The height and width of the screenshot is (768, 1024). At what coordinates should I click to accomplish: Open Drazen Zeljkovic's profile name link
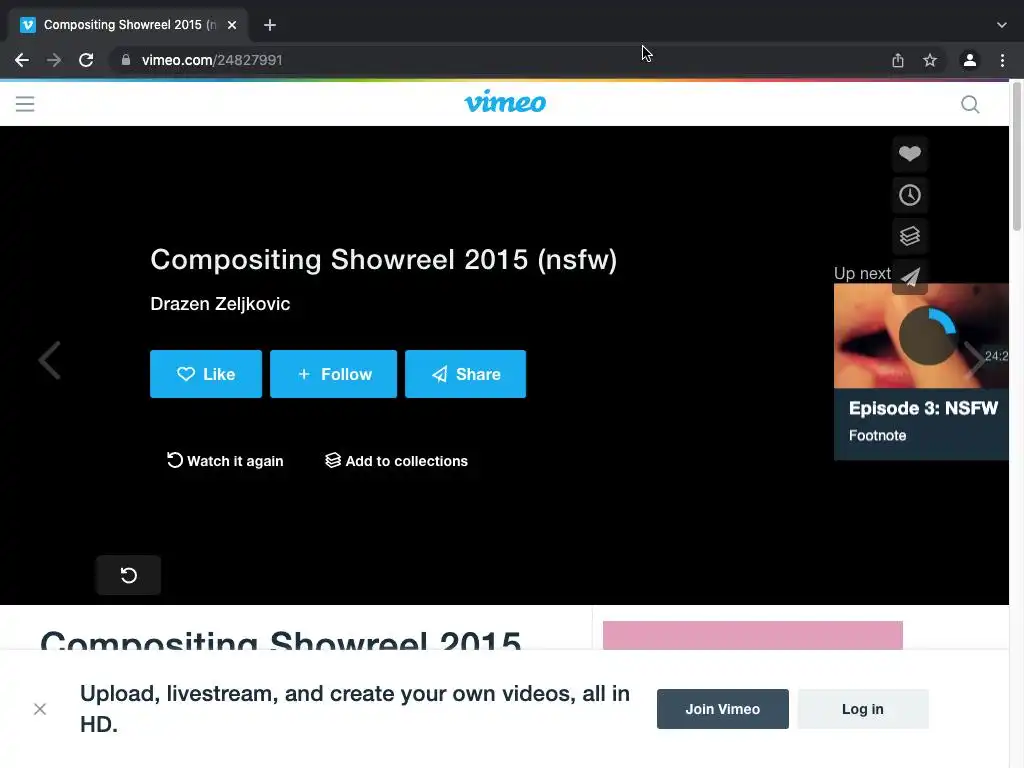click(220, 304)
